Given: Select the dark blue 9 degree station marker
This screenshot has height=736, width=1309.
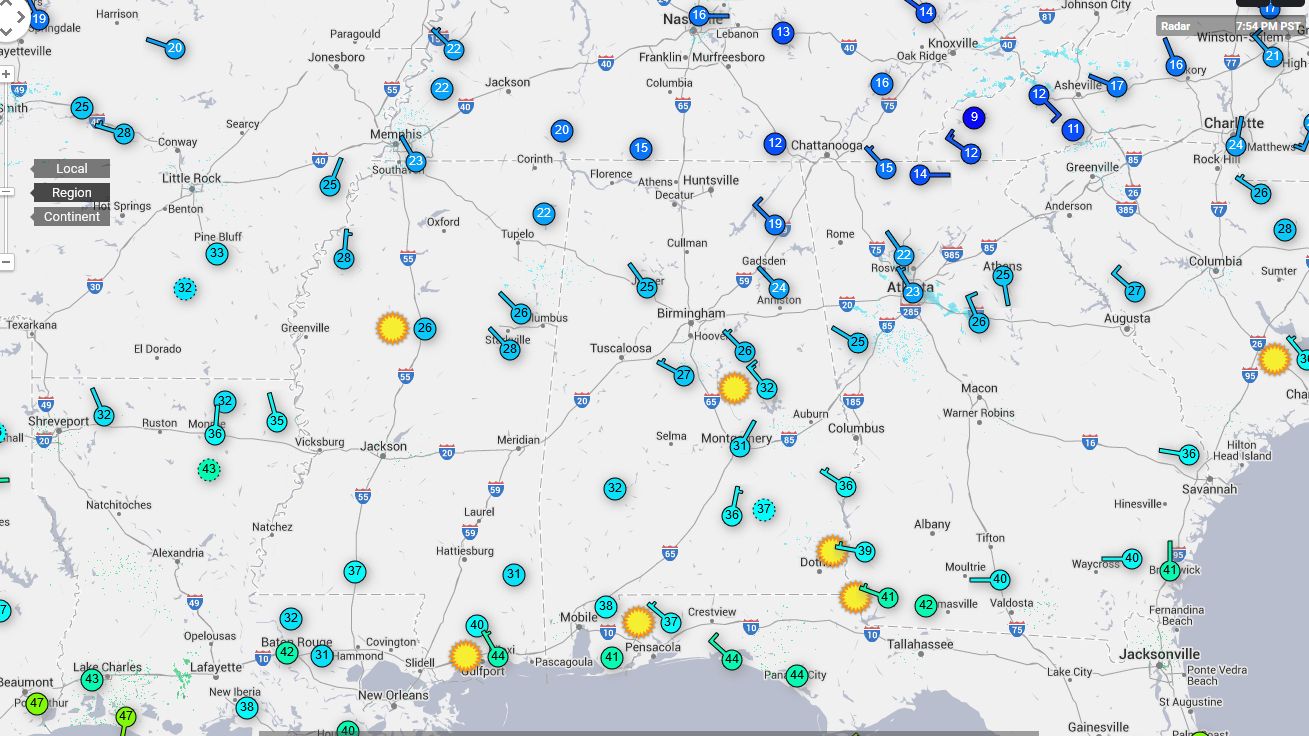Looking at the screenshot, I should point(972,118).
